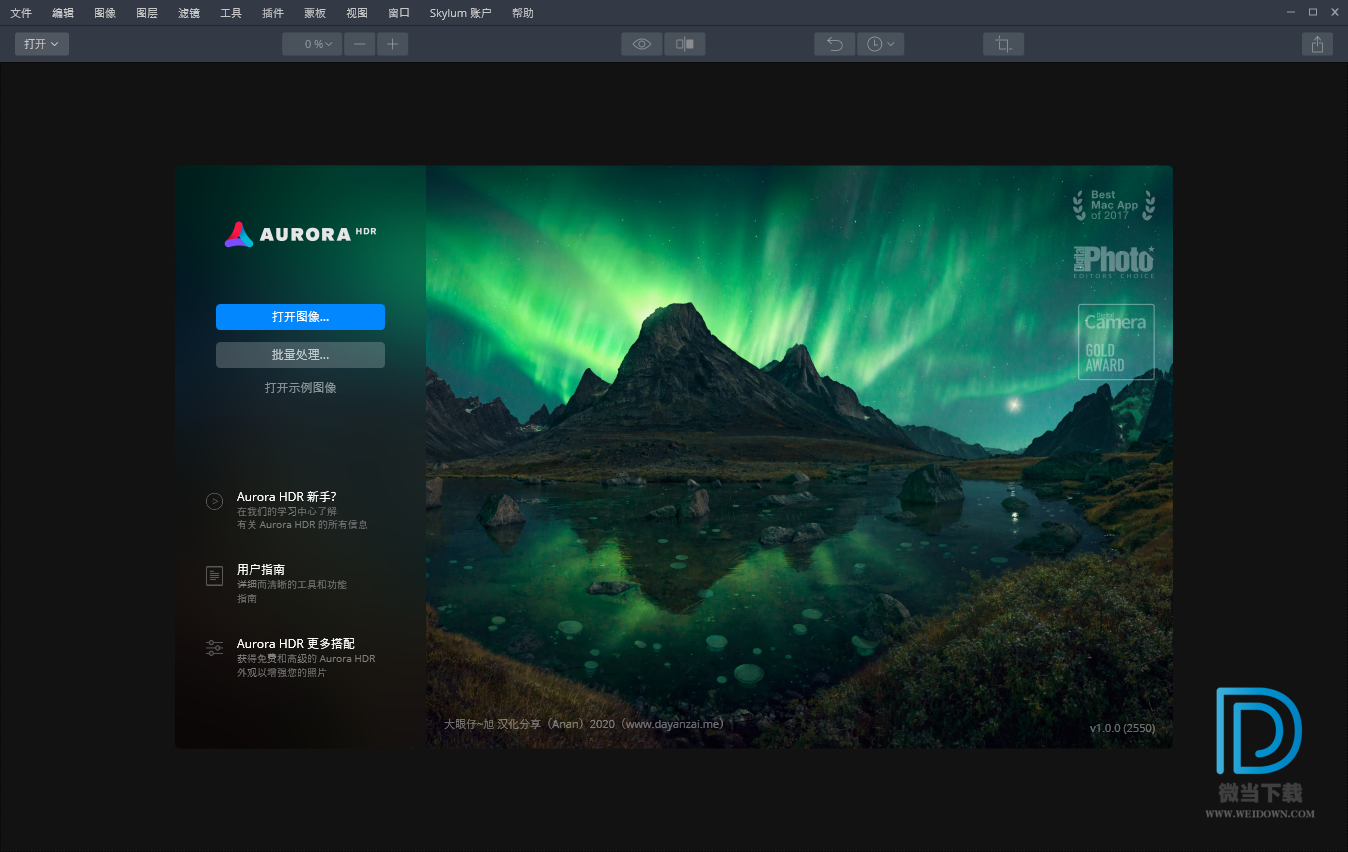The width and height of the screenshot is (1348, 852).
Task: Click the 打开图像... button
Action: coord(300,317)
